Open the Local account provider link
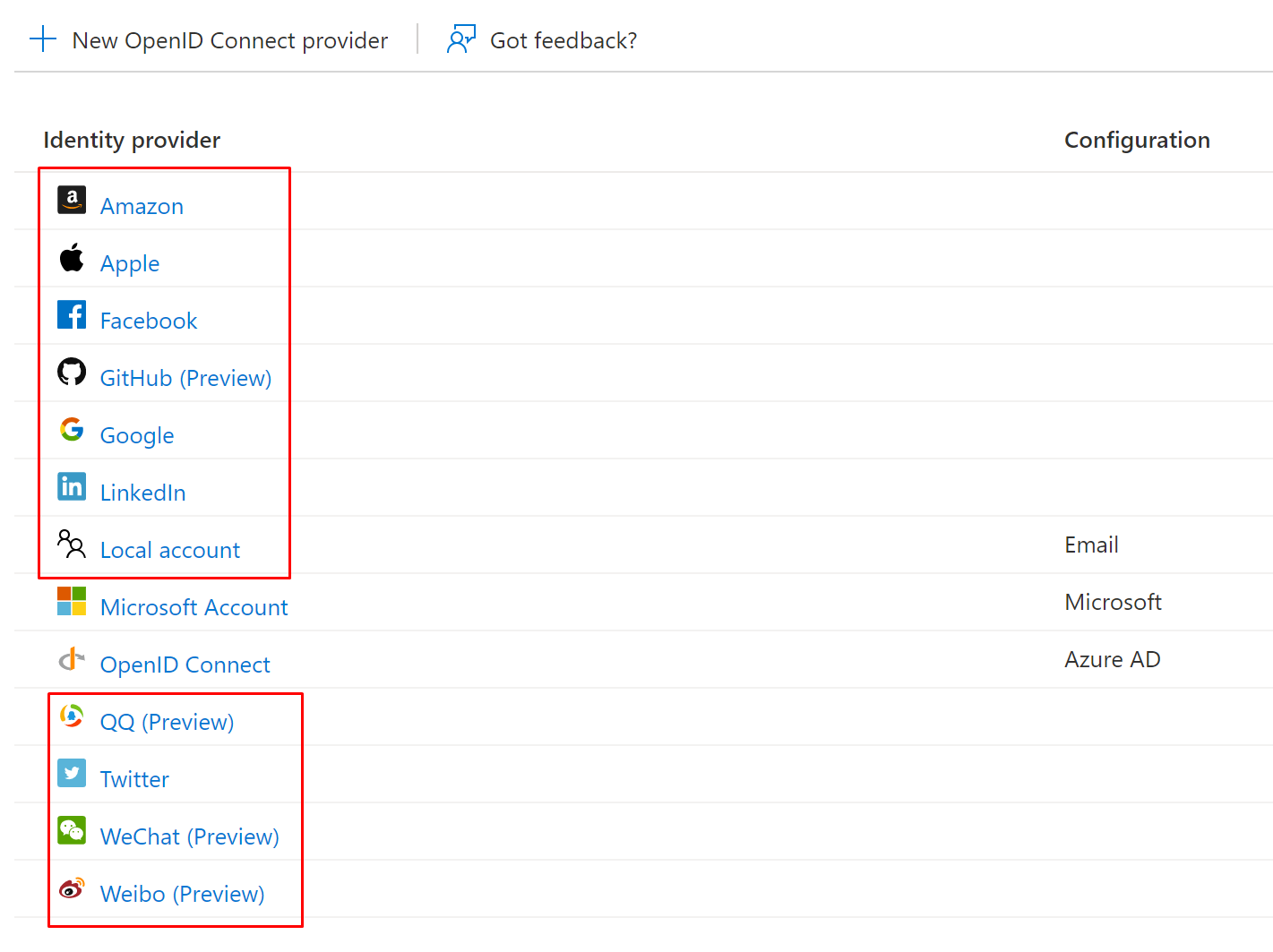Viewport: 1273px width, 952px height. (x=169, y=550)
